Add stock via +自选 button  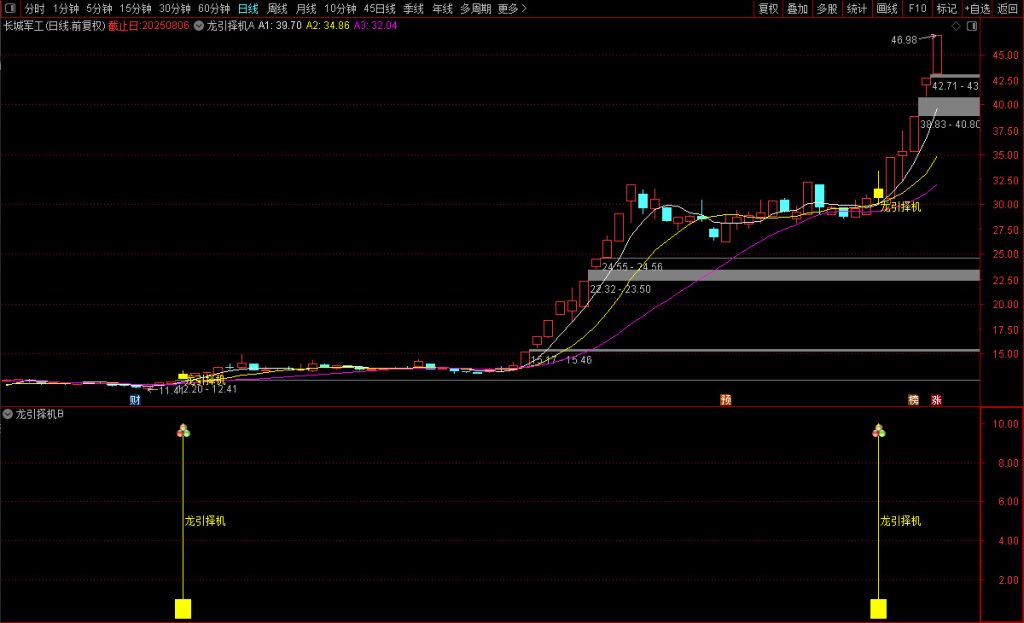976,9
